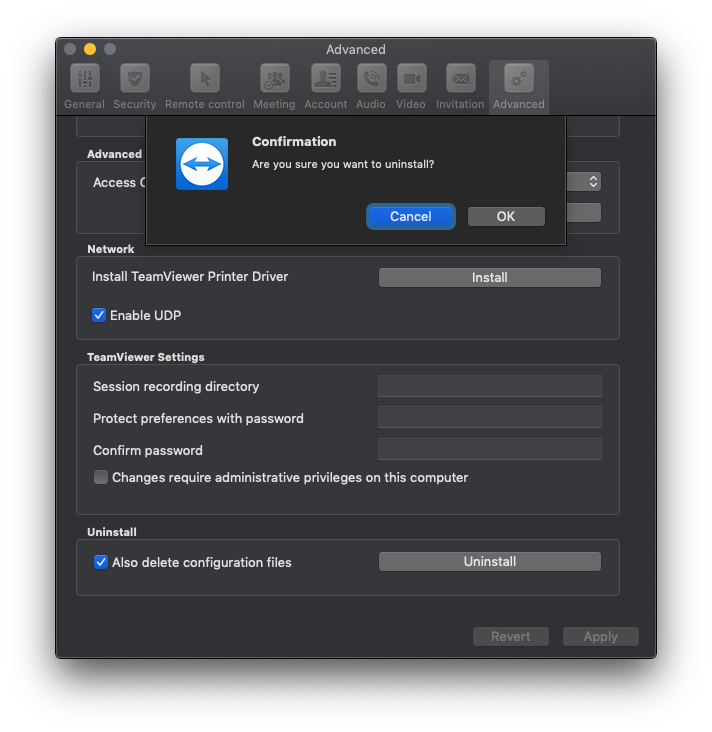Click the Install TeamViewer Printer Driver label

click(x=190, y=276)
